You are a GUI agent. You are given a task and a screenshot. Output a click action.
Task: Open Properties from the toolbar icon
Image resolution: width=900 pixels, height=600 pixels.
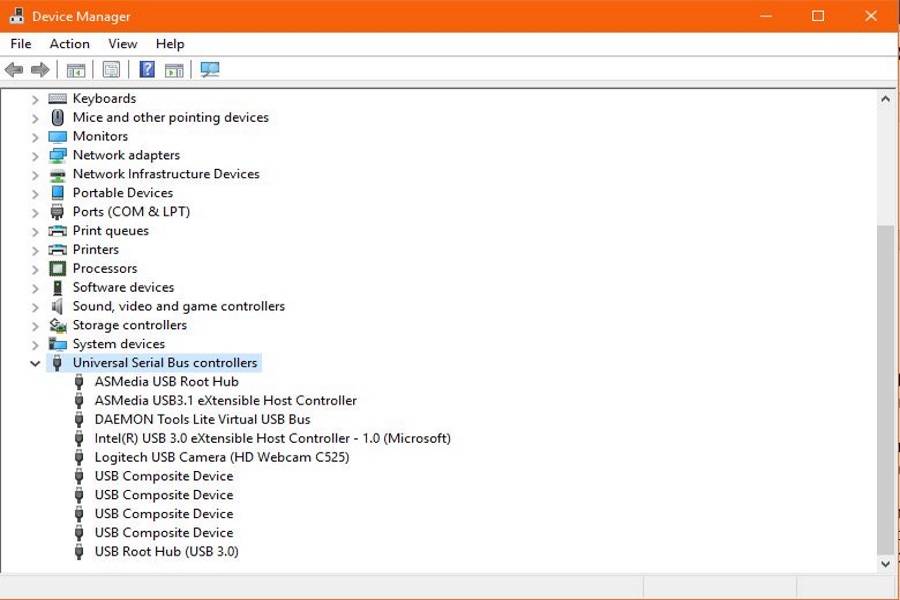[111, 68]
